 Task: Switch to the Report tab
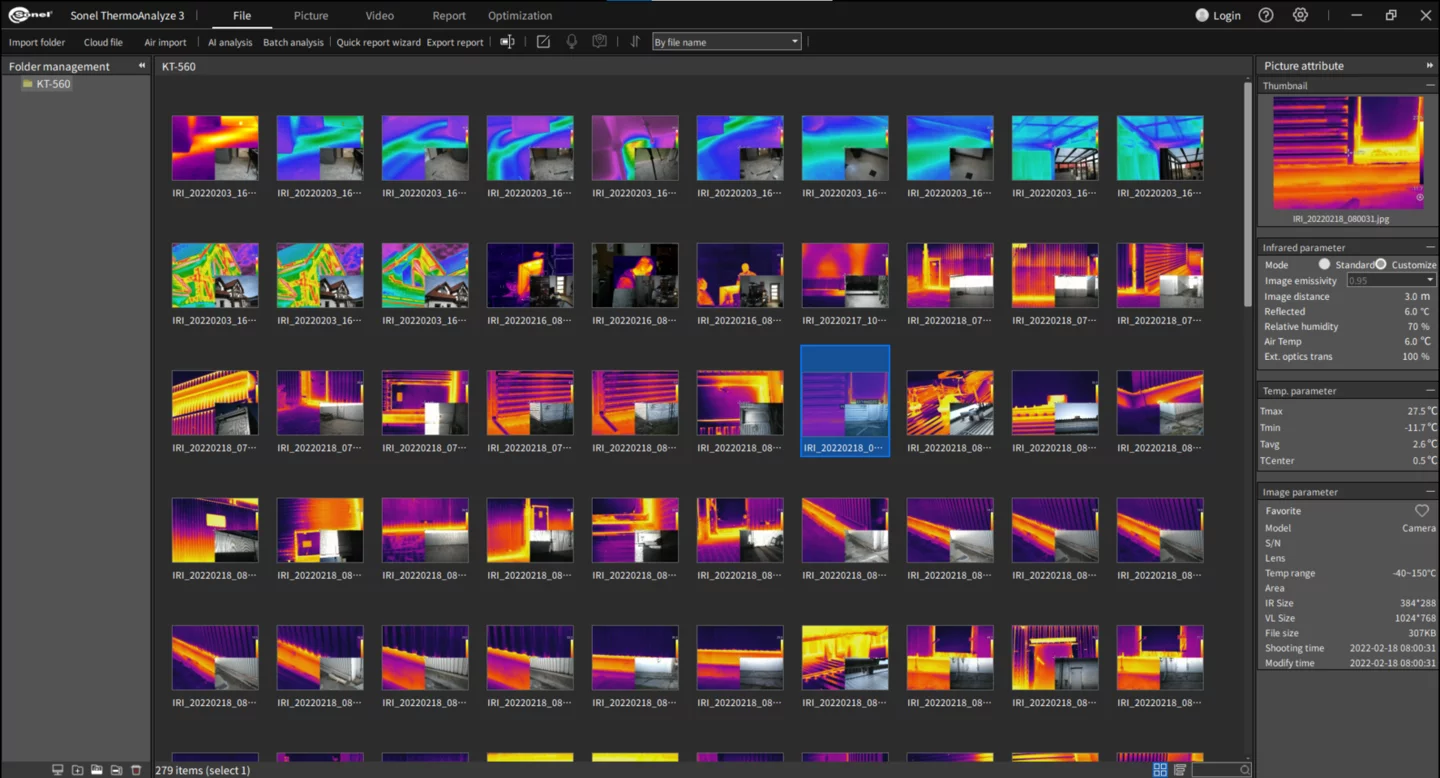point(449,16)
